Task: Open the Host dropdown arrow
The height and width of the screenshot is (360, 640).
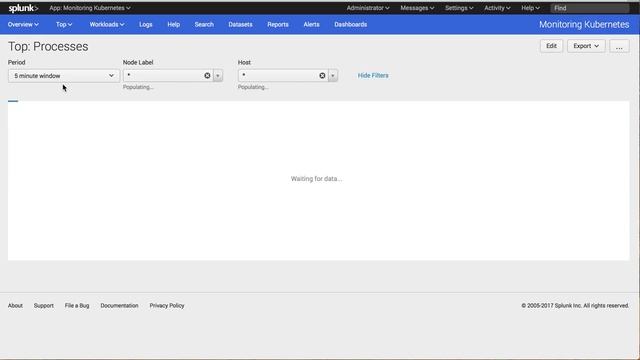Action: click(333, 76)
